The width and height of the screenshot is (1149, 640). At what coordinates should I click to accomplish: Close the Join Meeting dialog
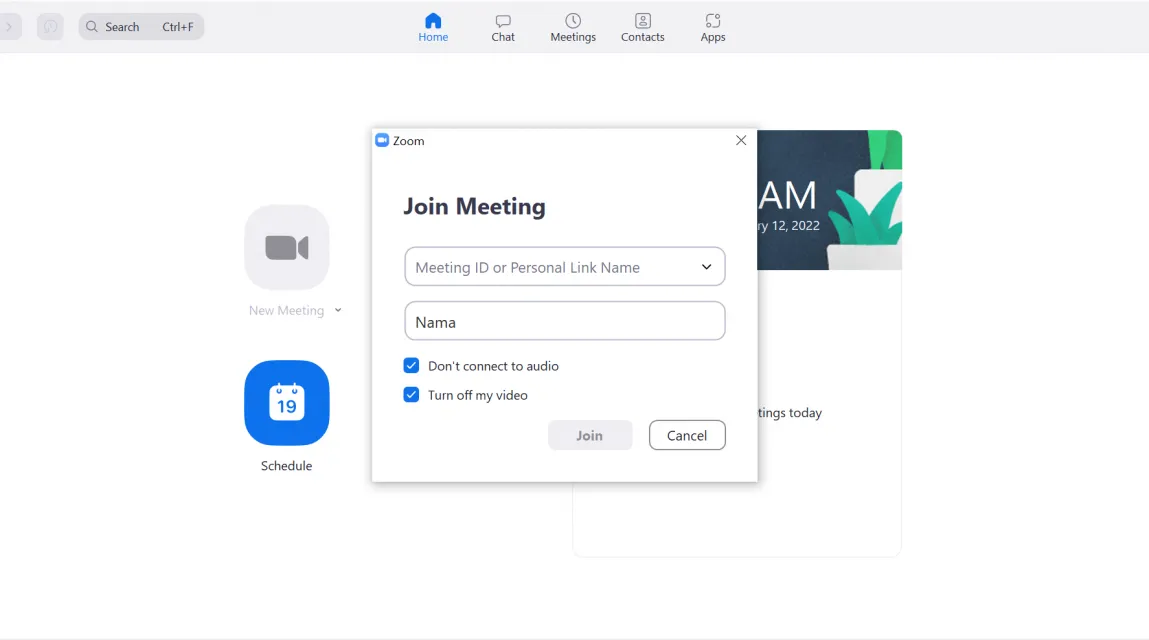[x=741, y=140]
